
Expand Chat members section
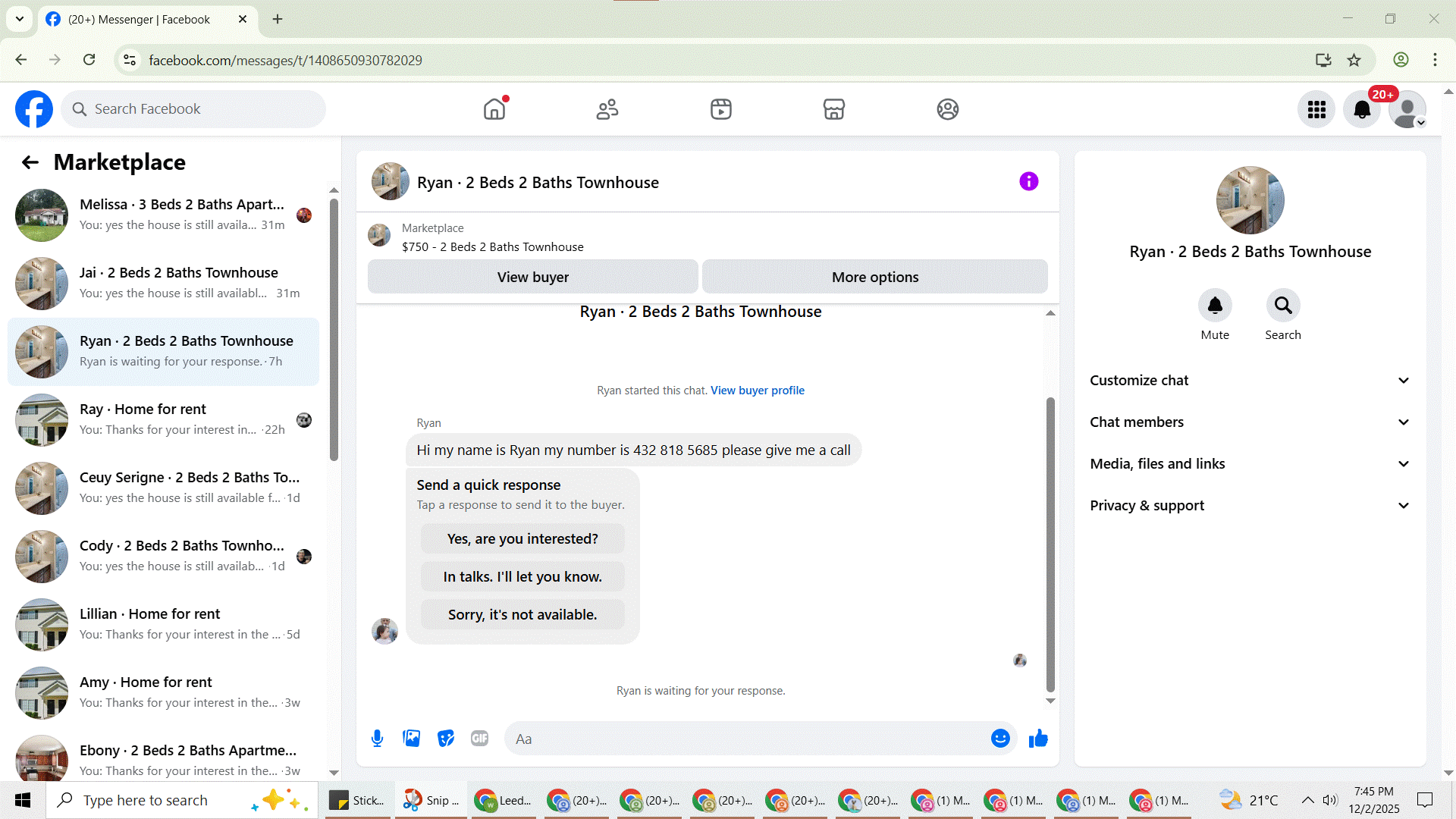click(1250, 422)
